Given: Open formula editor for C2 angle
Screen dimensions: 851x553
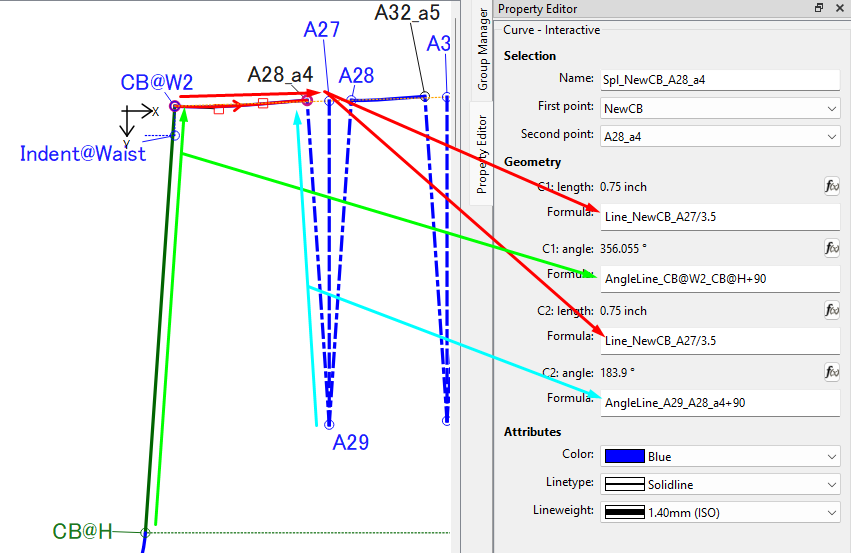Looking at the screenshot, I should (832, 372).
